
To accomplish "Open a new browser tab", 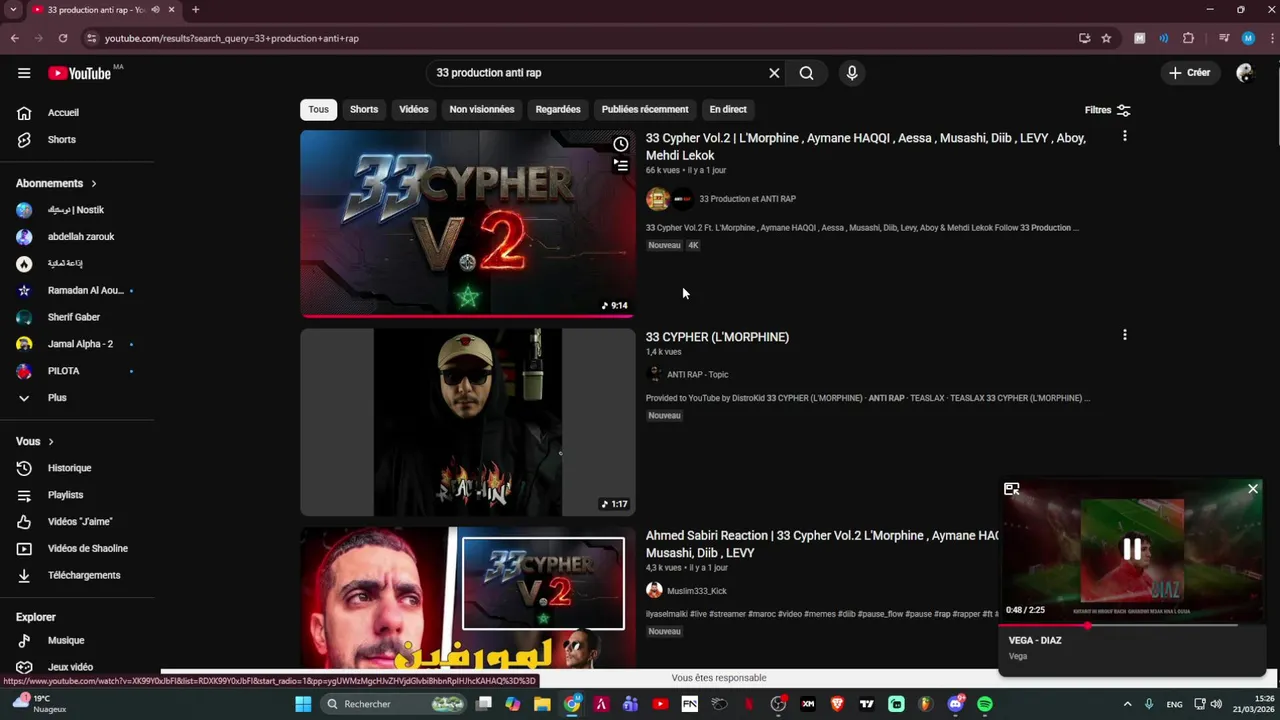I will click(x=195, y=10).
